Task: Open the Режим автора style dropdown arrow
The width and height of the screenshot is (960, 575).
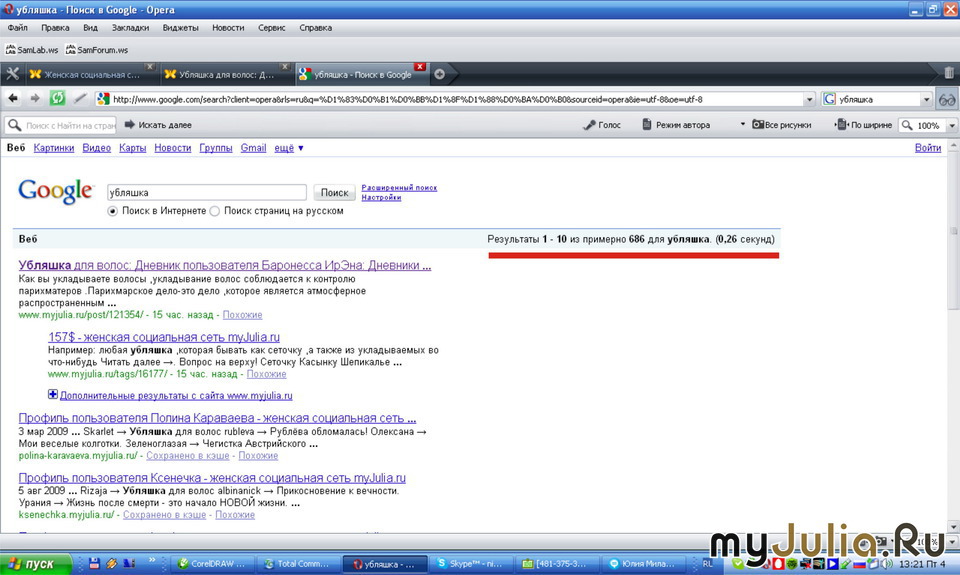Action: point(743,124)
